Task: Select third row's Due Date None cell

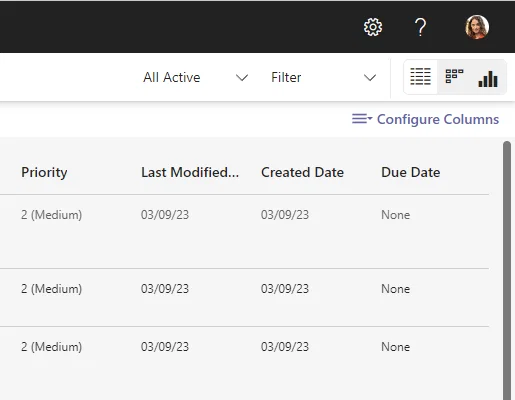Action: 396,347
